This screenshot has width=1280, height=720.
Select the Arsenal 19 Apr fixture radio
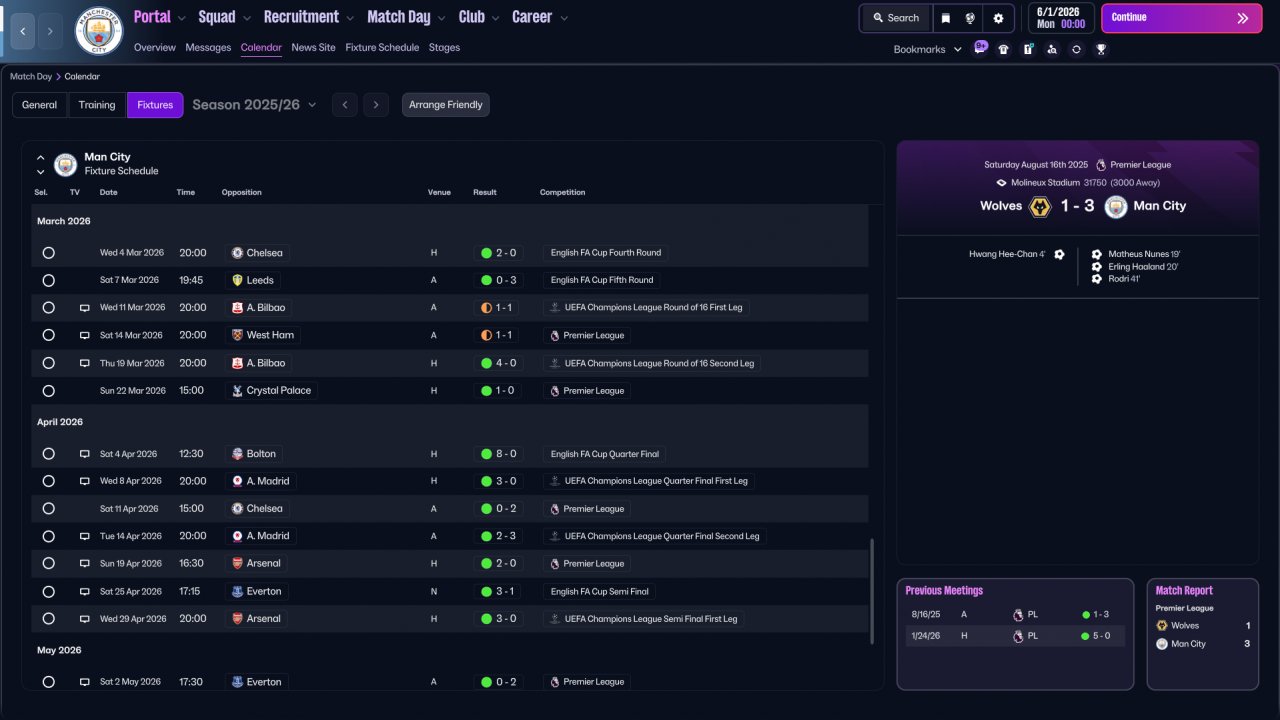pyautogui.click(x=48, y=563)
